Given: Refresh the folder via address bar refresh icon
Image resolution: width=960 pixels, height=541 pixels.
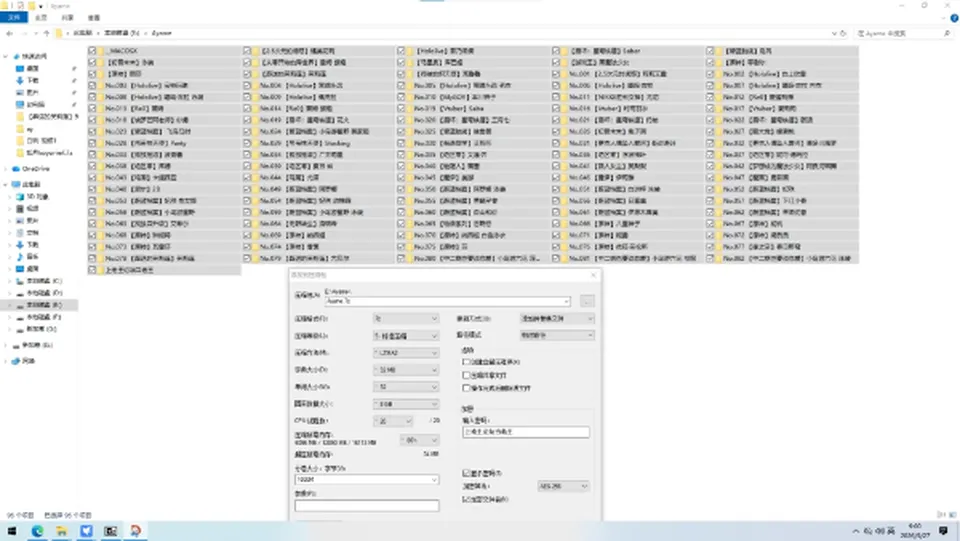Looking at the screenshot, I should point(843,33).
